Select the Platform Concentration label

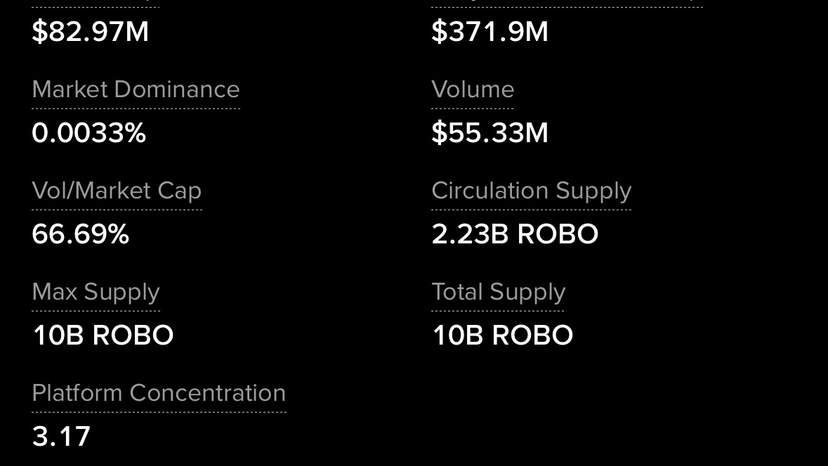[x=158, y=393]
